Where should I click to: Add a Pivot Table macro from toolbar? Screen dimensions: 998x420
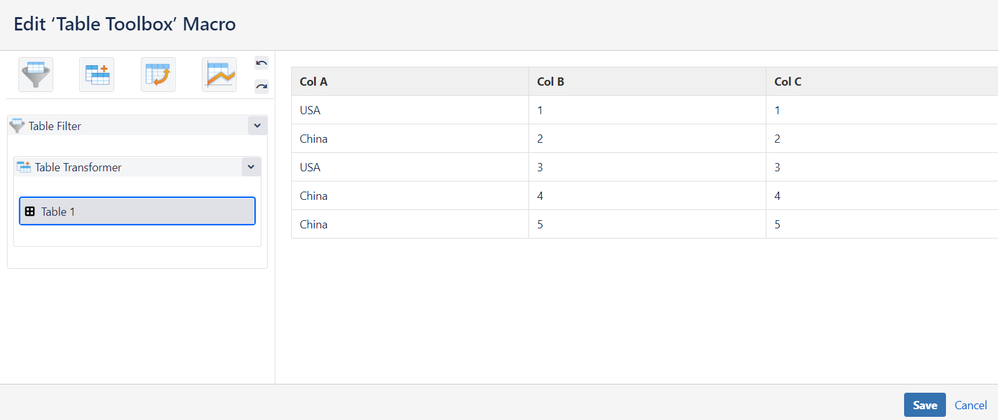pyautogui.click(x=158, y=74)
